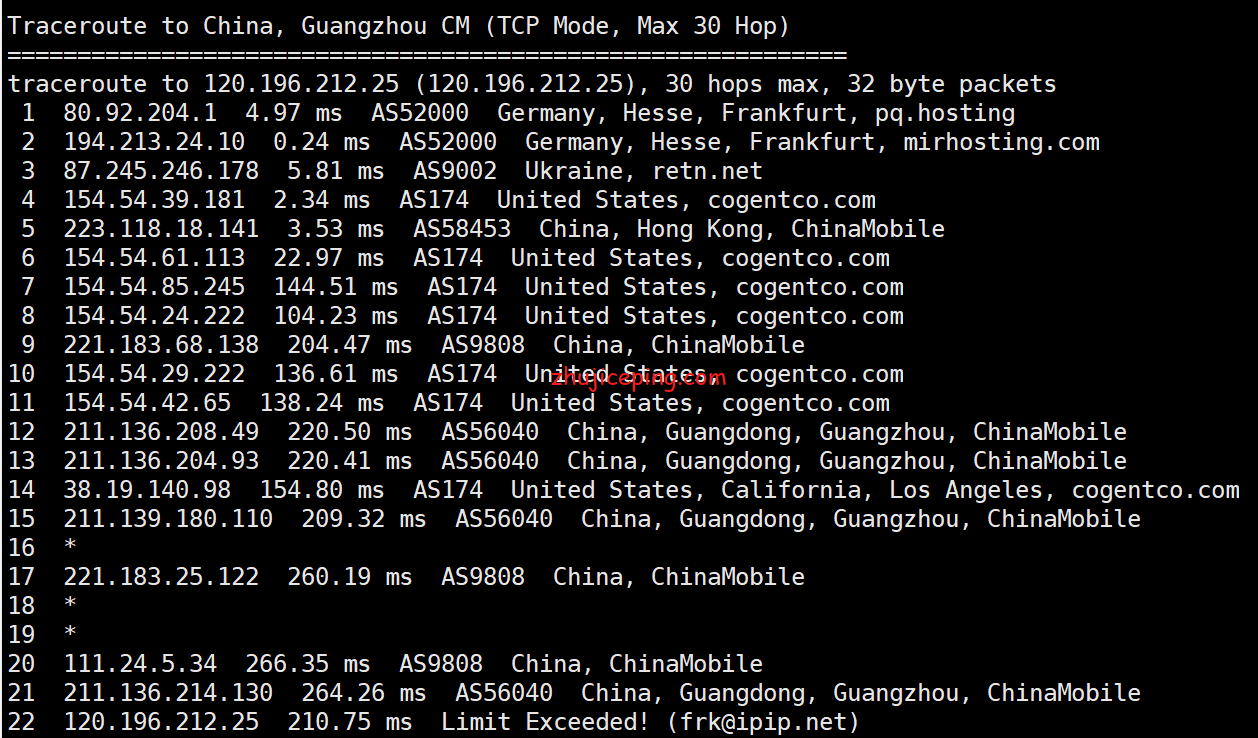This screenshot has height=738, width=1258.
Task: Select IP address 154.54.29.222
Action: tap(154, 374)
